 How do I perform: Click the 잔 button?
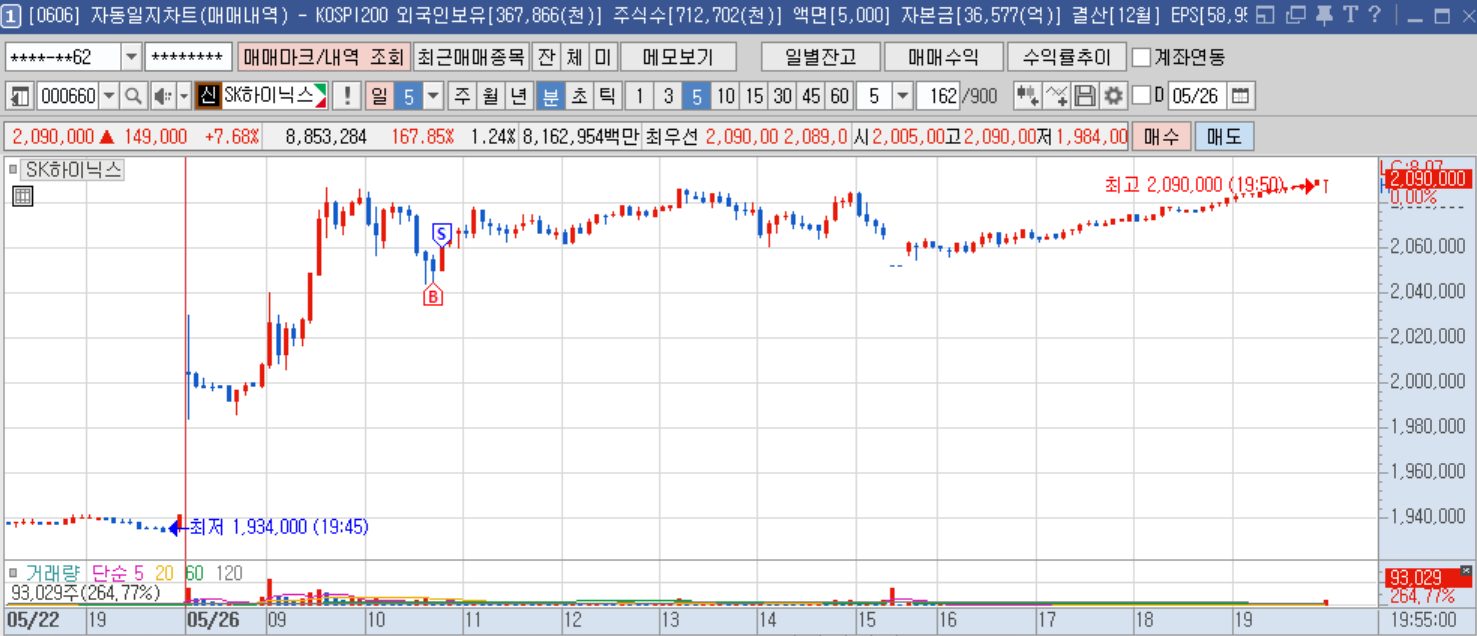545,57
